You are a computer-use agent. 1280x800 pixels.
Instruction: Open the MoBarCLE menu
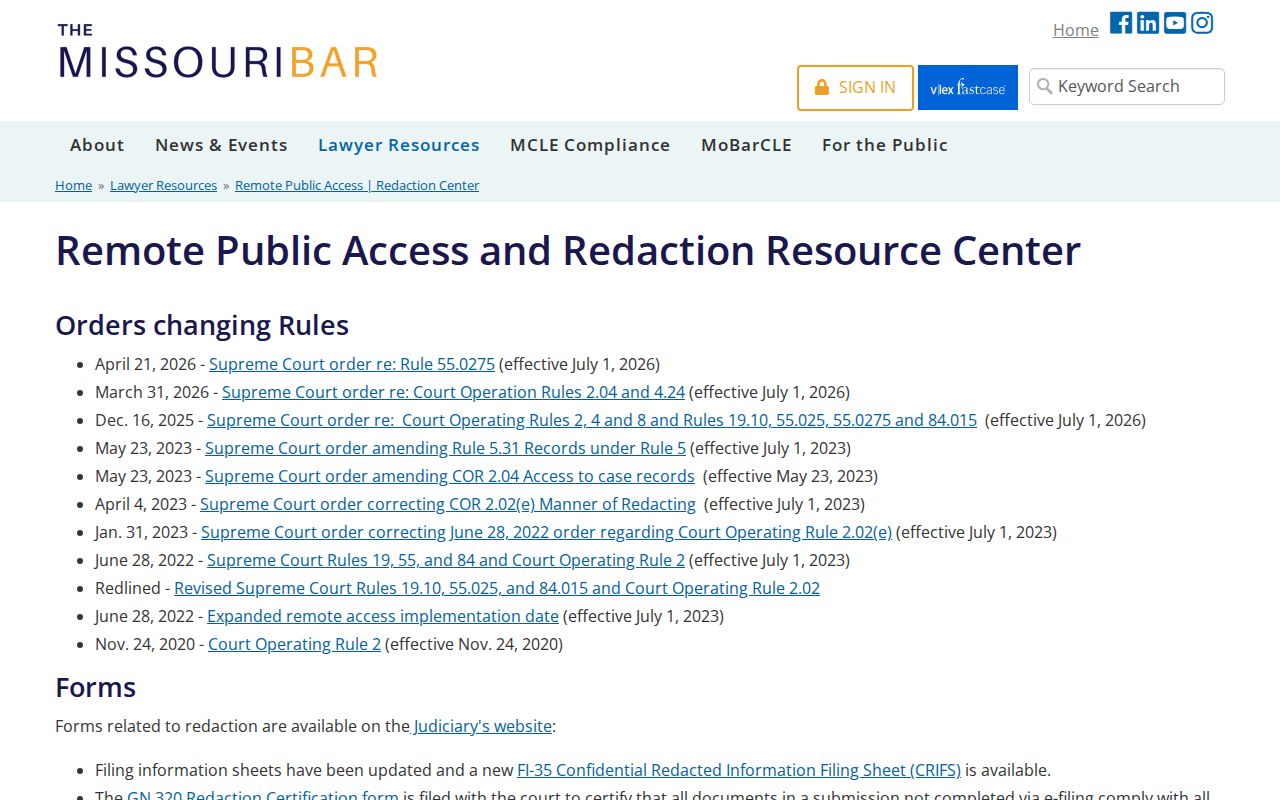[x=746, y=145]
